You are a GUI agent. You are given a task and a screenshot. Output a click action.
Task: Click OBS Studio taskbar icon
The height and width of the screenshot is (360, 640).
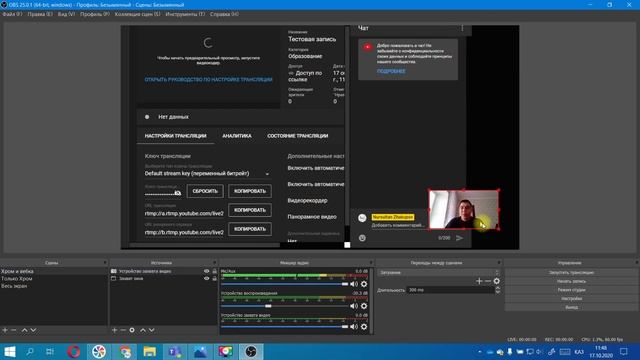[251, 351]
